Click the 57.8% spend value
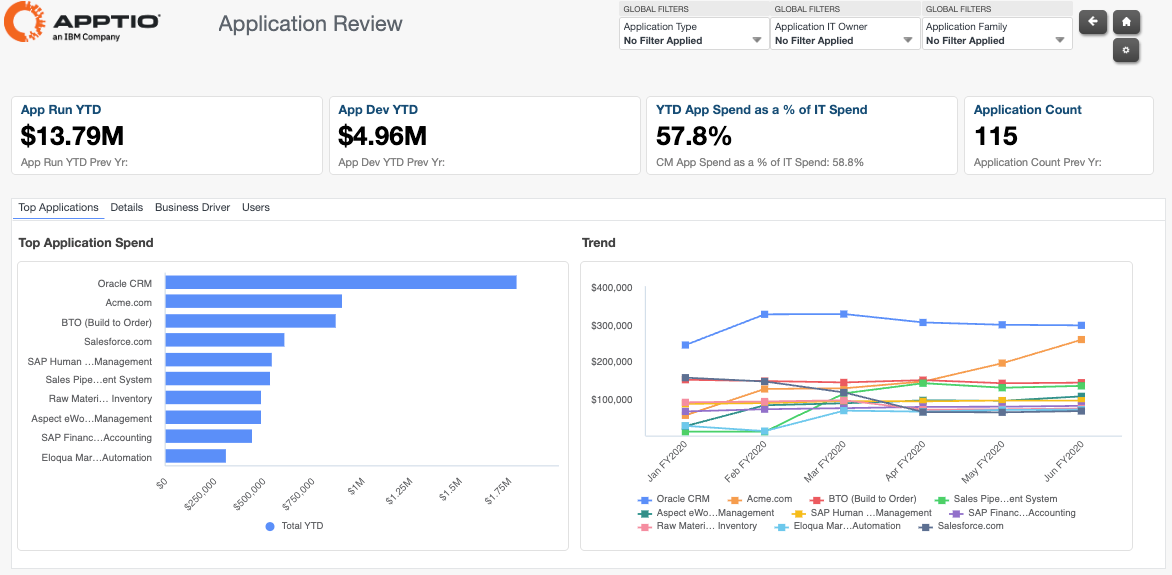The image size is (1172, 575). coord(694,136)
